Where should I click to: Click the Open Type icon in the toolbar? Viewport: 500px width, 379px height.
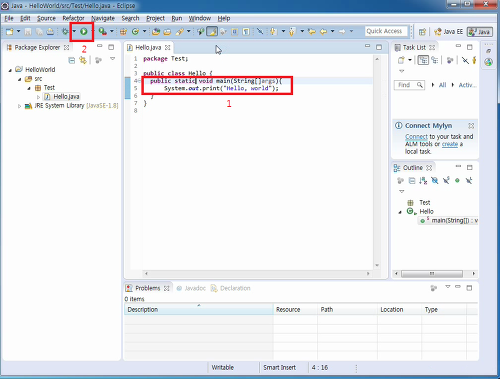pos(156,32)
